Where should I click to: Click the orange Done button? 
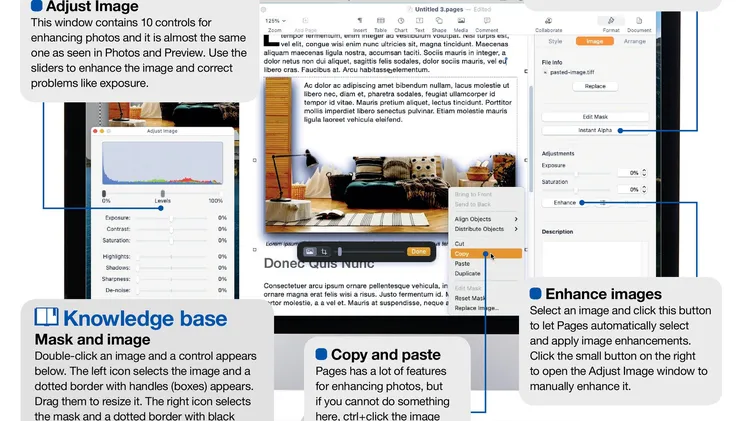(x=419, y=252)
